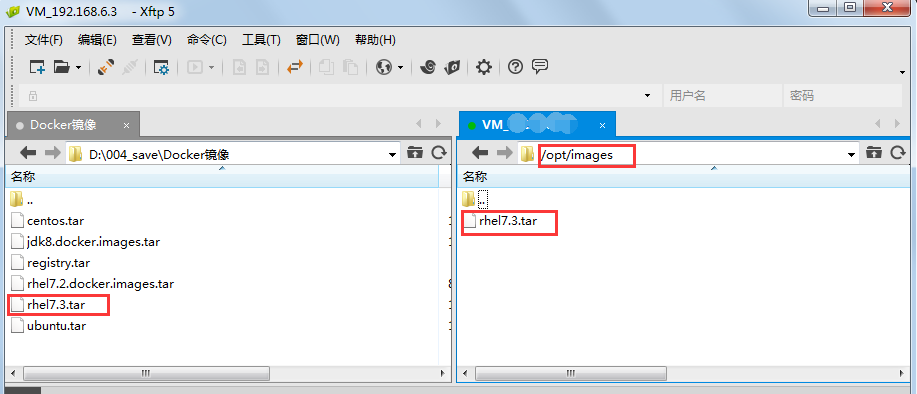Open Session Properties icon with gear
Screen dimensions: 917x394
click(x=161, y=67)
